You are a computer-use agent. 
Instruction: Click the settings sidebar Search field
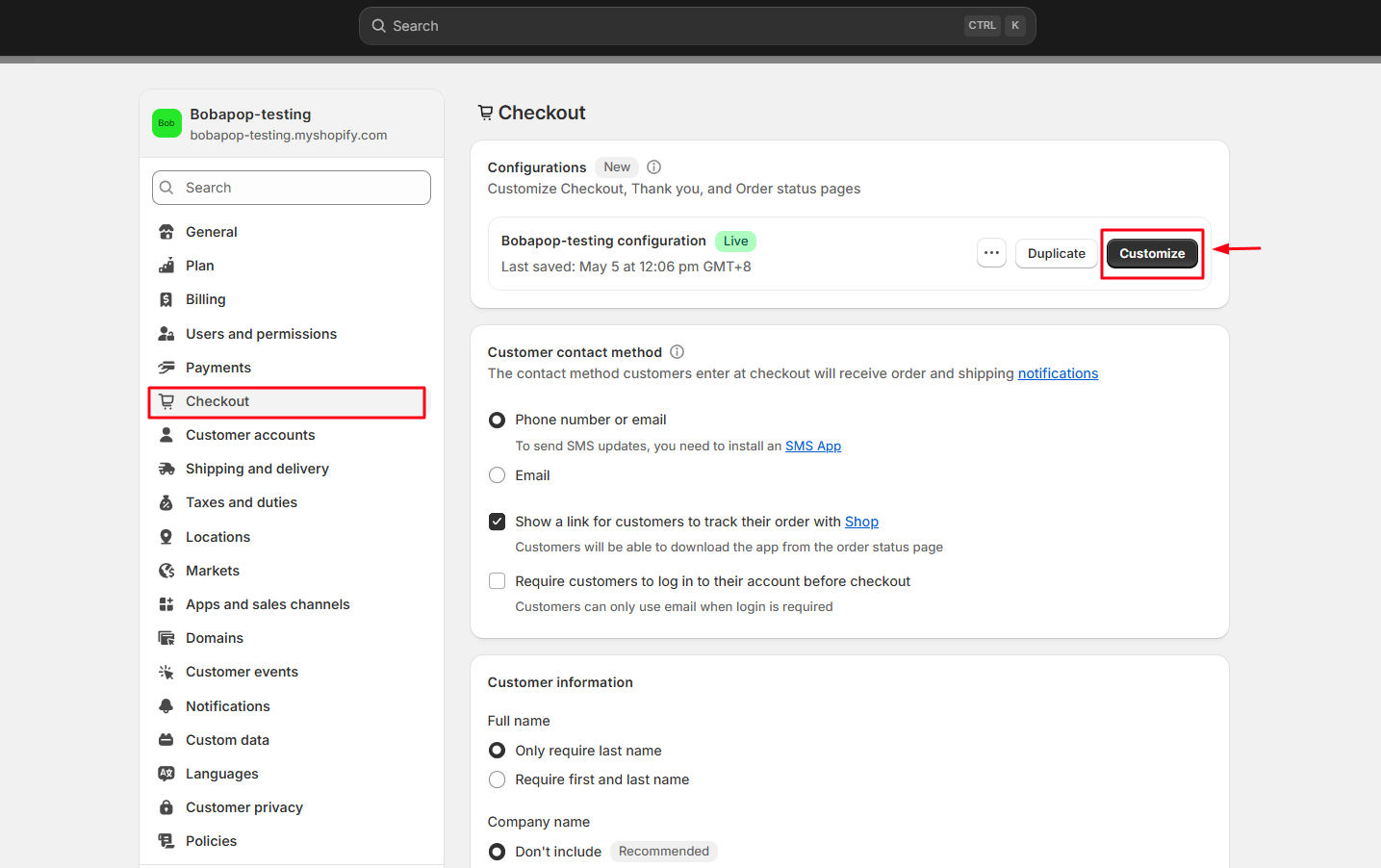[x=292, y=188]
